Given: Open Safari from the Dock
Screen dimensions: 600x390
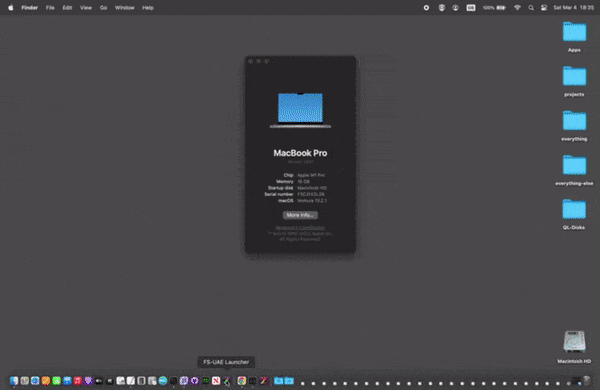Looking at the screenshot, I should coord(35,380).
